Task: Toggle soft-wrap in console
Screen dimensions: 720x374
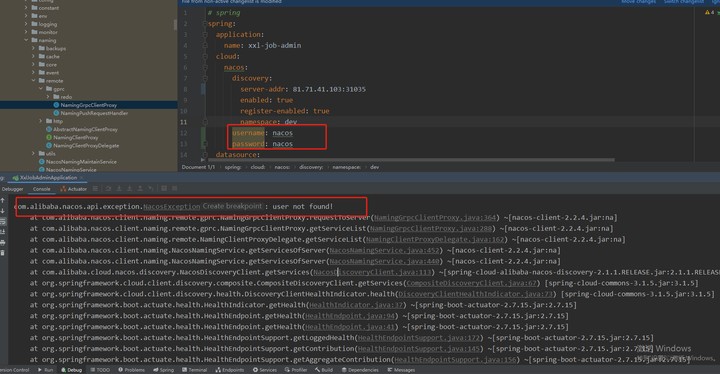Action: pos(3,221)
